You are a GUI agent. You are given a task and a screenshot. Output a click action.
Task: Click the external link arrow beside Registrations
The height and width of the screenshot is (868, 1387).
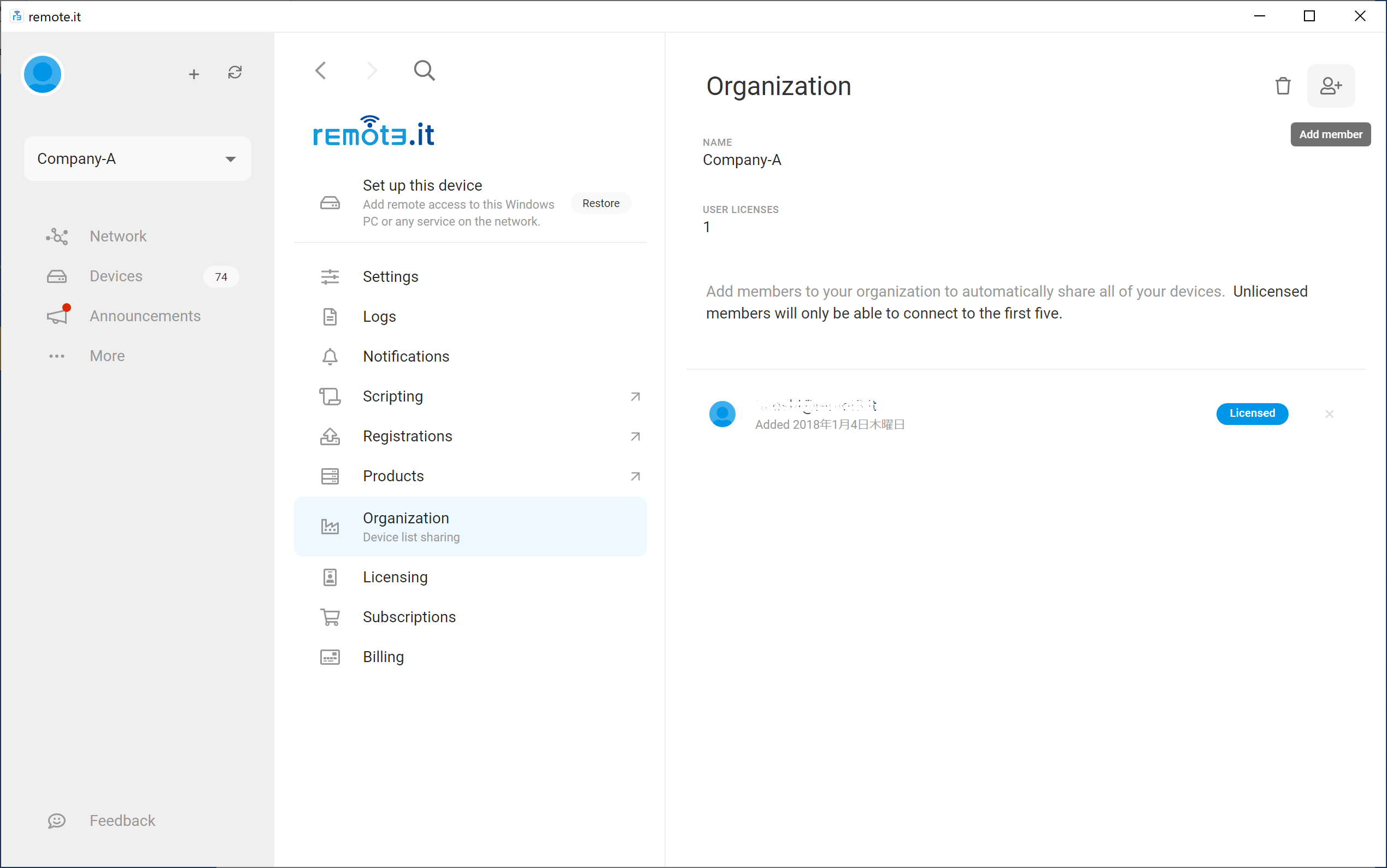pos(635,436)
